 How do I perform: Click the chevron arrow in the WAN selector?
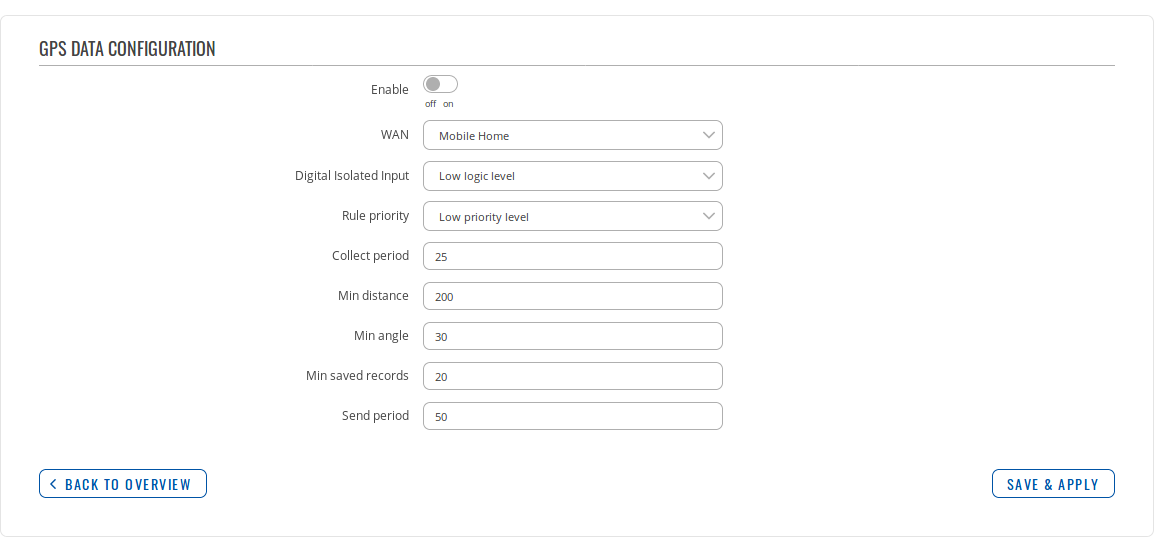click(708, 135)
